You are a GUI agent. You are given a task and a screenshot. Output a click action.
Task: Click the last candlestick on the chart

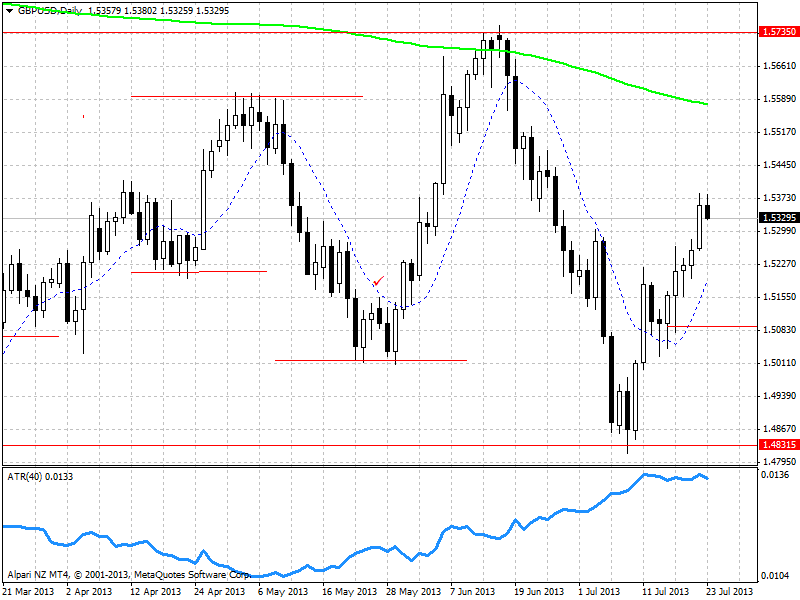tap(708, 211)
